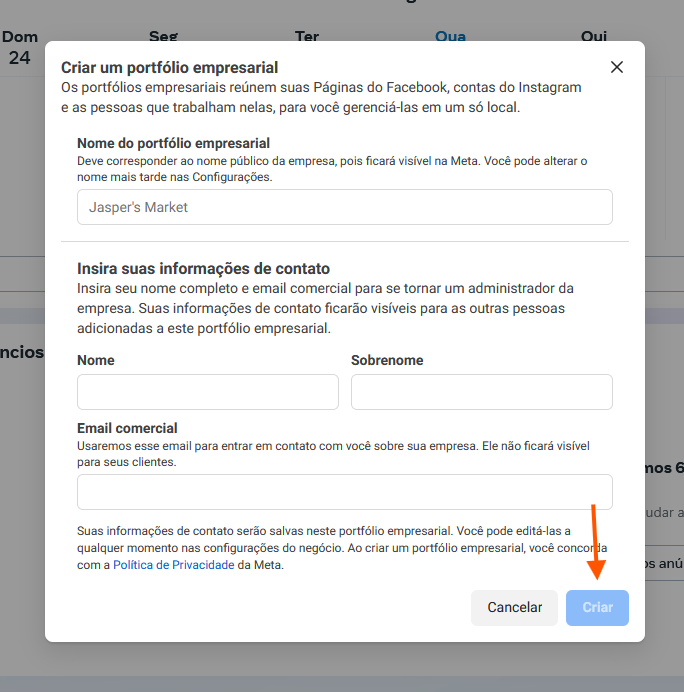
Task: Select the Ter calendar day header
Action: 307,36
